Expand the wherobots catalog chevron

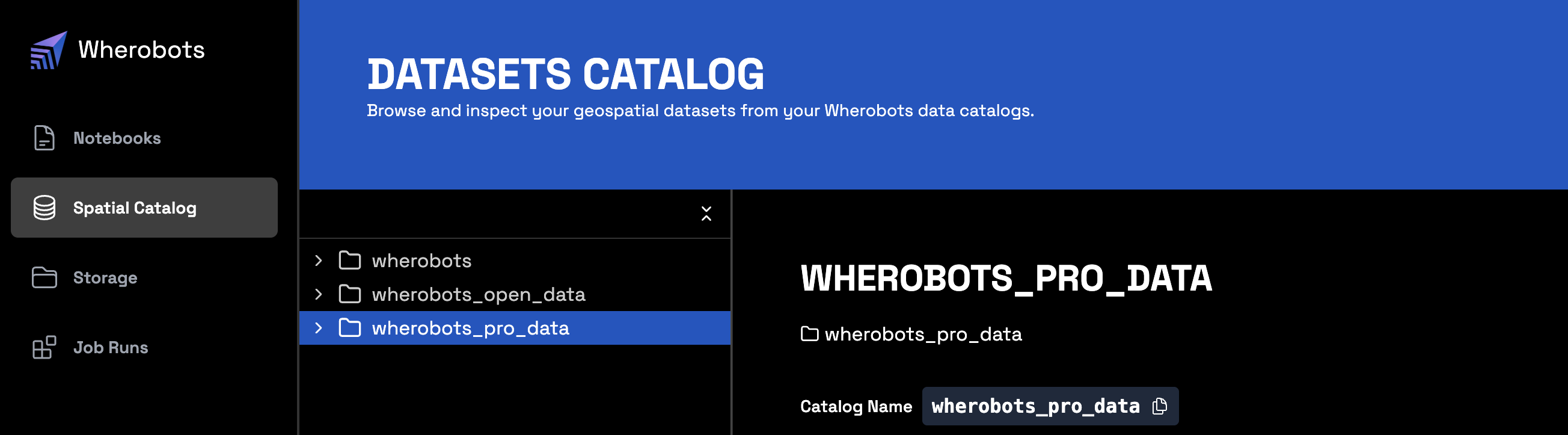click(318, 261)
